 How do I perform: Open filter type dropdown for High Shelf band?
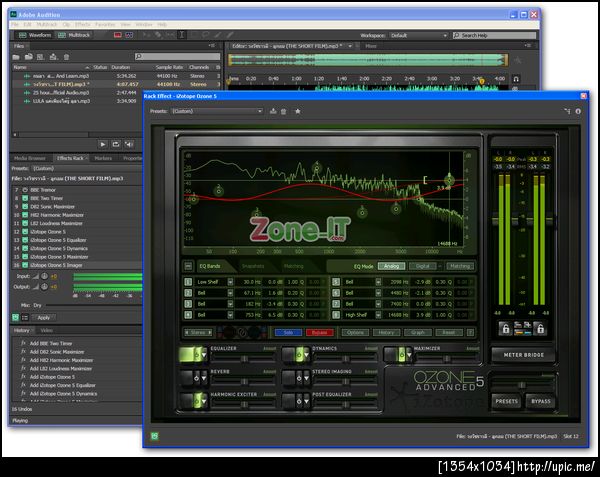(x=378, y=315)
